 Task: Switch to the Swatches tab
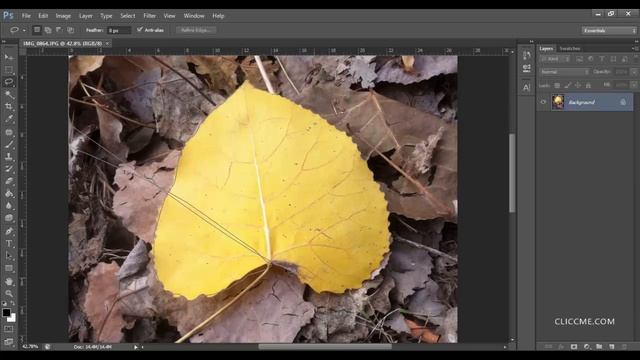(569, 49)
